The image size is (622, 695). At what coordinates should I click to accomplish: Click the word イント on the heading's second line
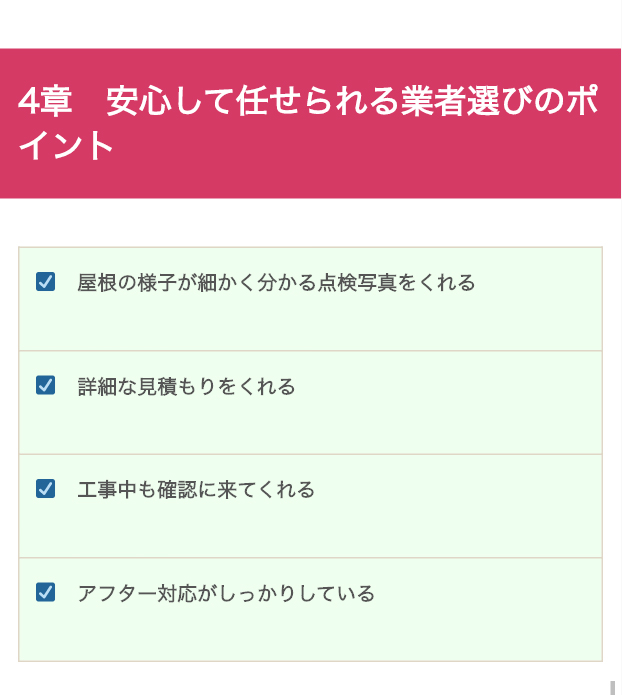point(65,144)
